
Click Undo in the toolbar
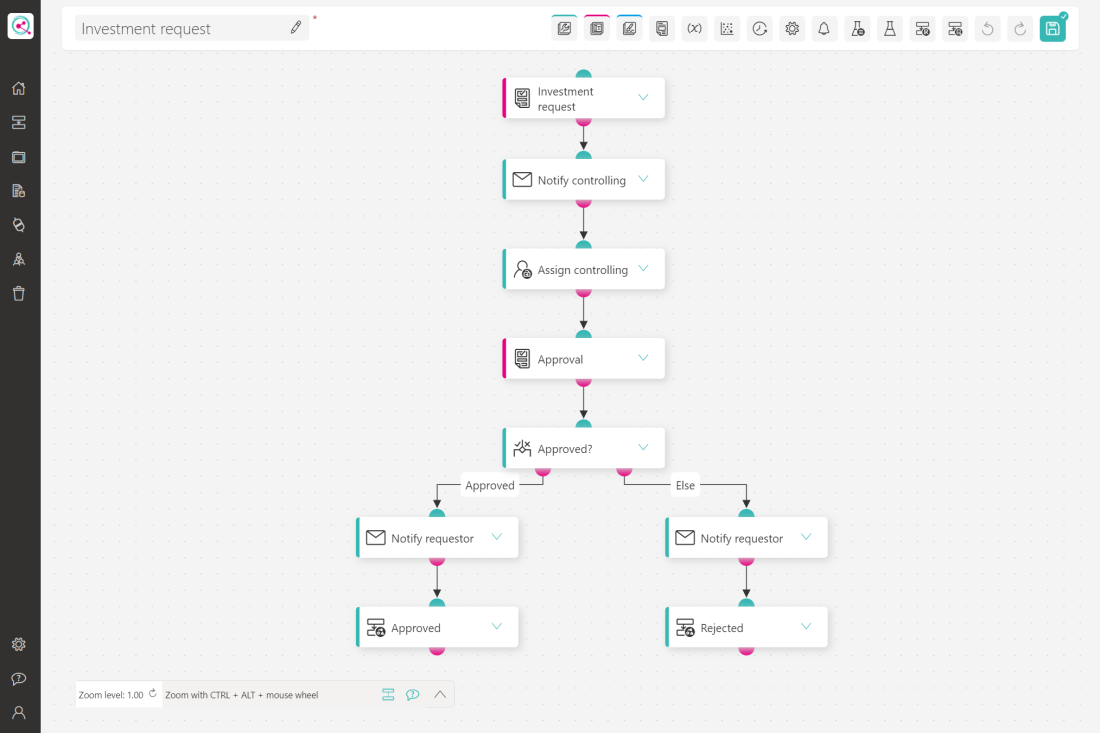[987, 28]
